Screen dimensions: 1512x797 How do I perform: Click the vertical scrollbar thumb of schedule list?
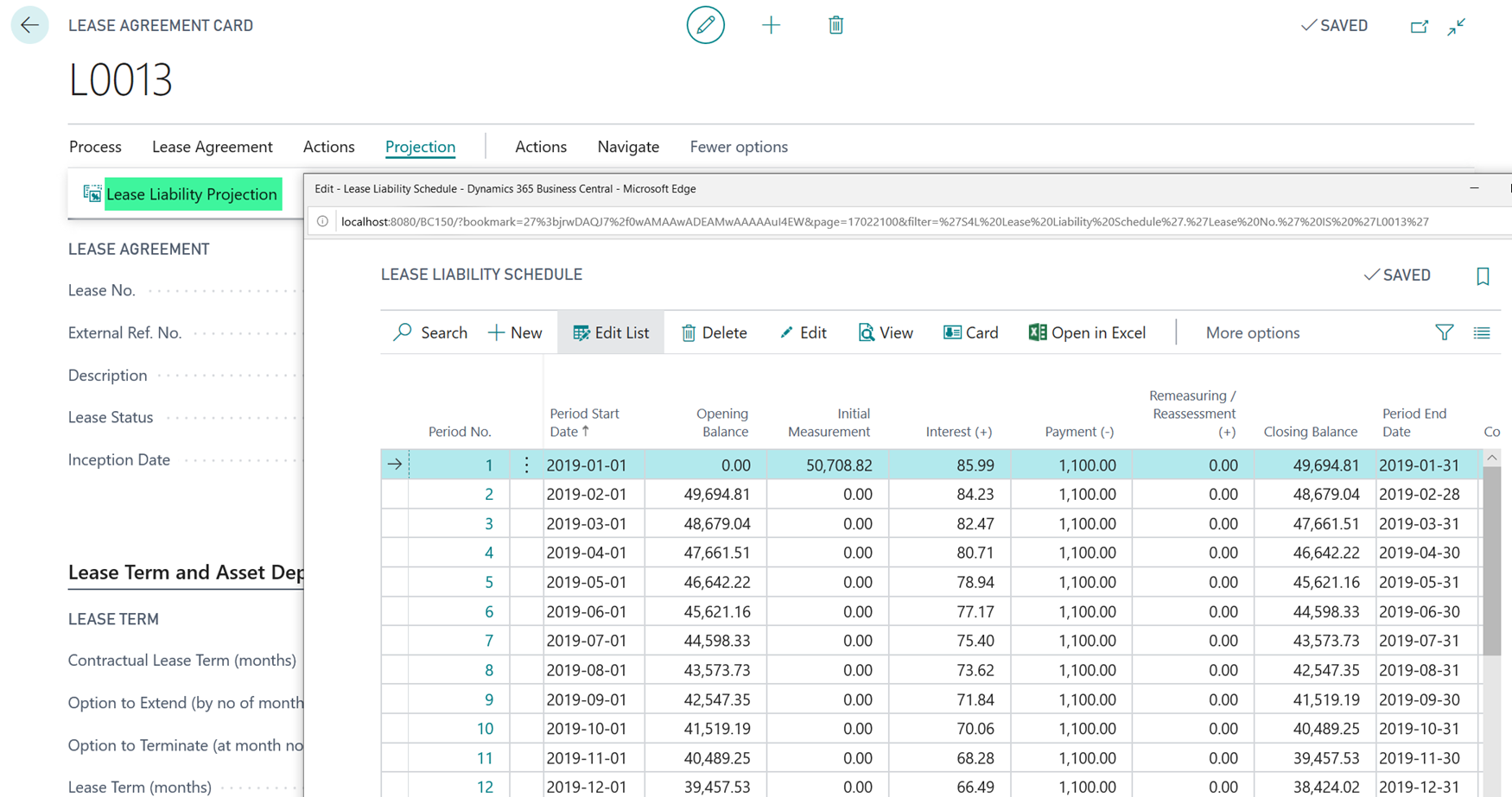pyautogui.click(x=1491, y=561)
